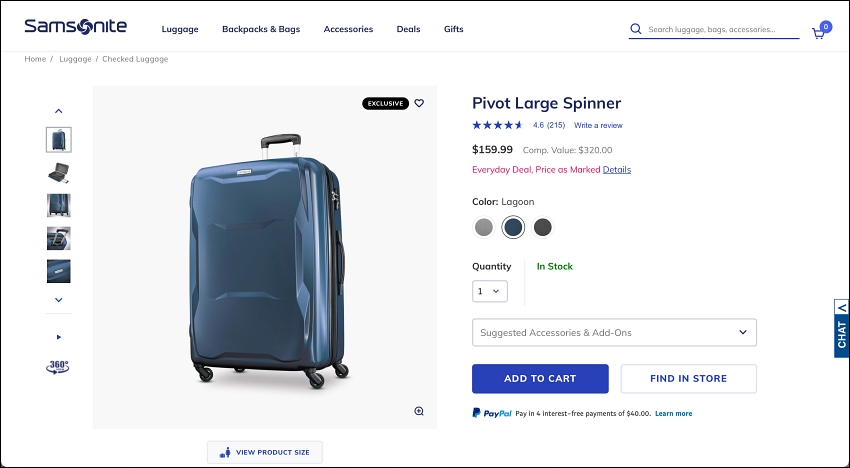
Task: Open the Backpacks & Bags menu
Action: 261,29
